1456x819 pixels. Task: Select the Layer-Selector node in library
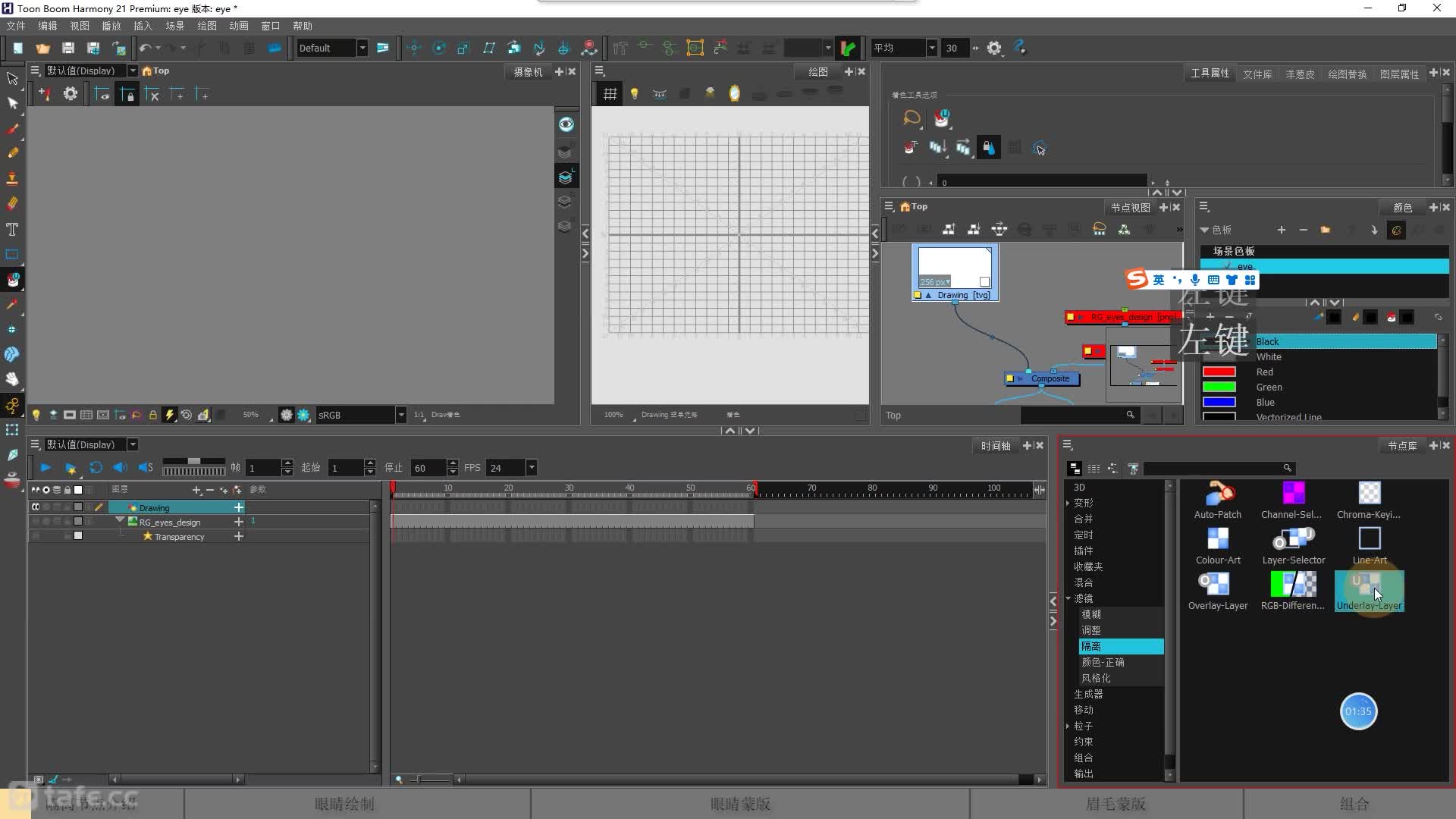[x=1293, y=545]
